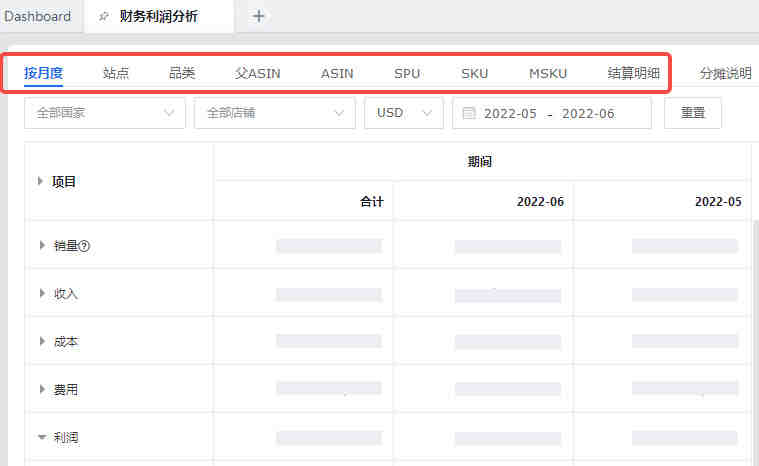Expand all rows via 项目 header arrow
Screen dimensions: 759x466
point(40,181)
